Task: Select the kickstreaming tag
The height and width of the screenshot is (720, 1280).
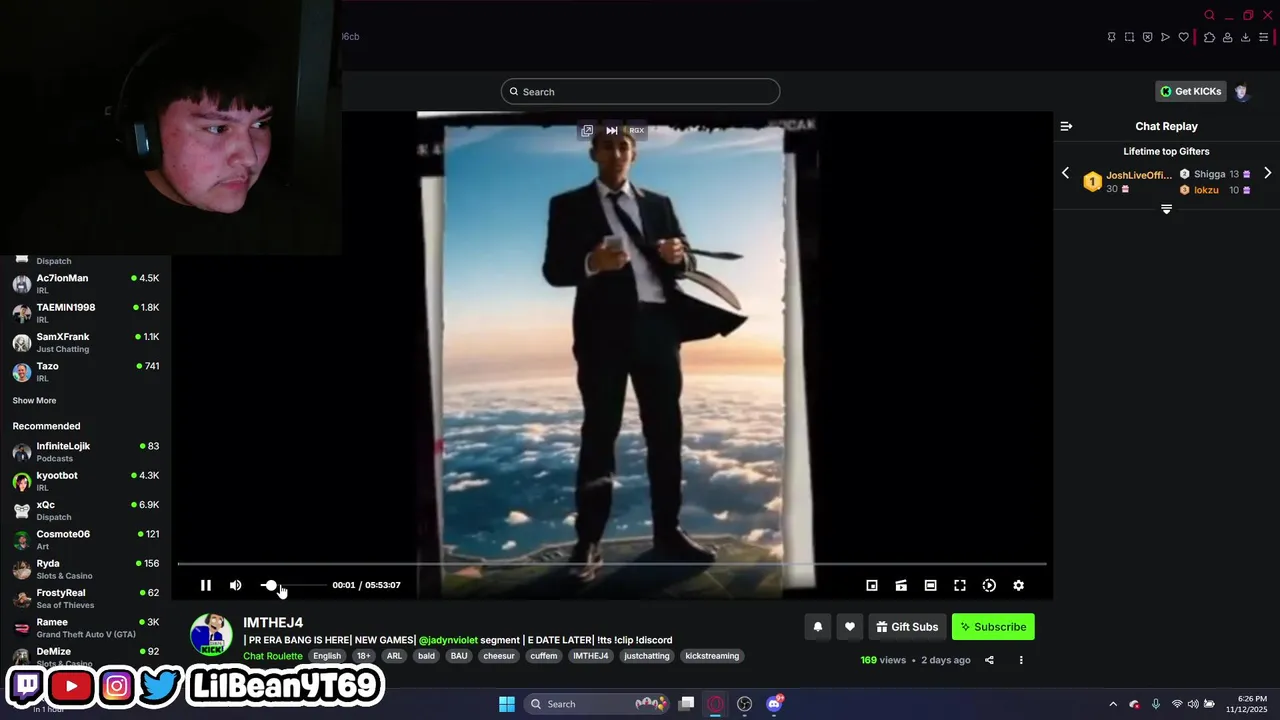Action: tap(712, 656)
